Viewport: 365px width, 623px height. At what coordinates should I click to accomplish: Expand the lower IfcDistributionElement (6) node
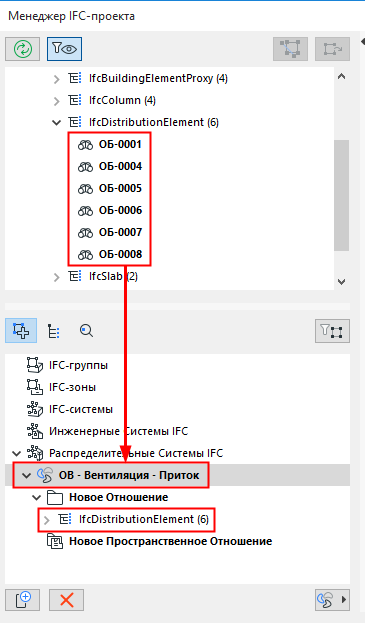pyautogui.click(x=47, y=520)
